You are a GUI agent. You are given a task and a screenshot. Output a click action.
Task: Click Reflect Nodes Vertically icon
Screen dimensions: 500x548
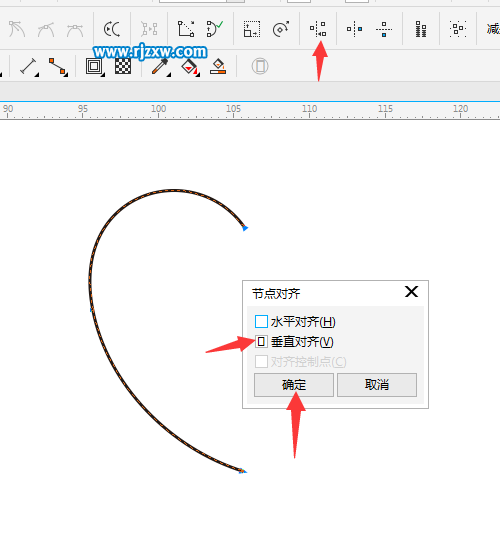click(384, 29)
